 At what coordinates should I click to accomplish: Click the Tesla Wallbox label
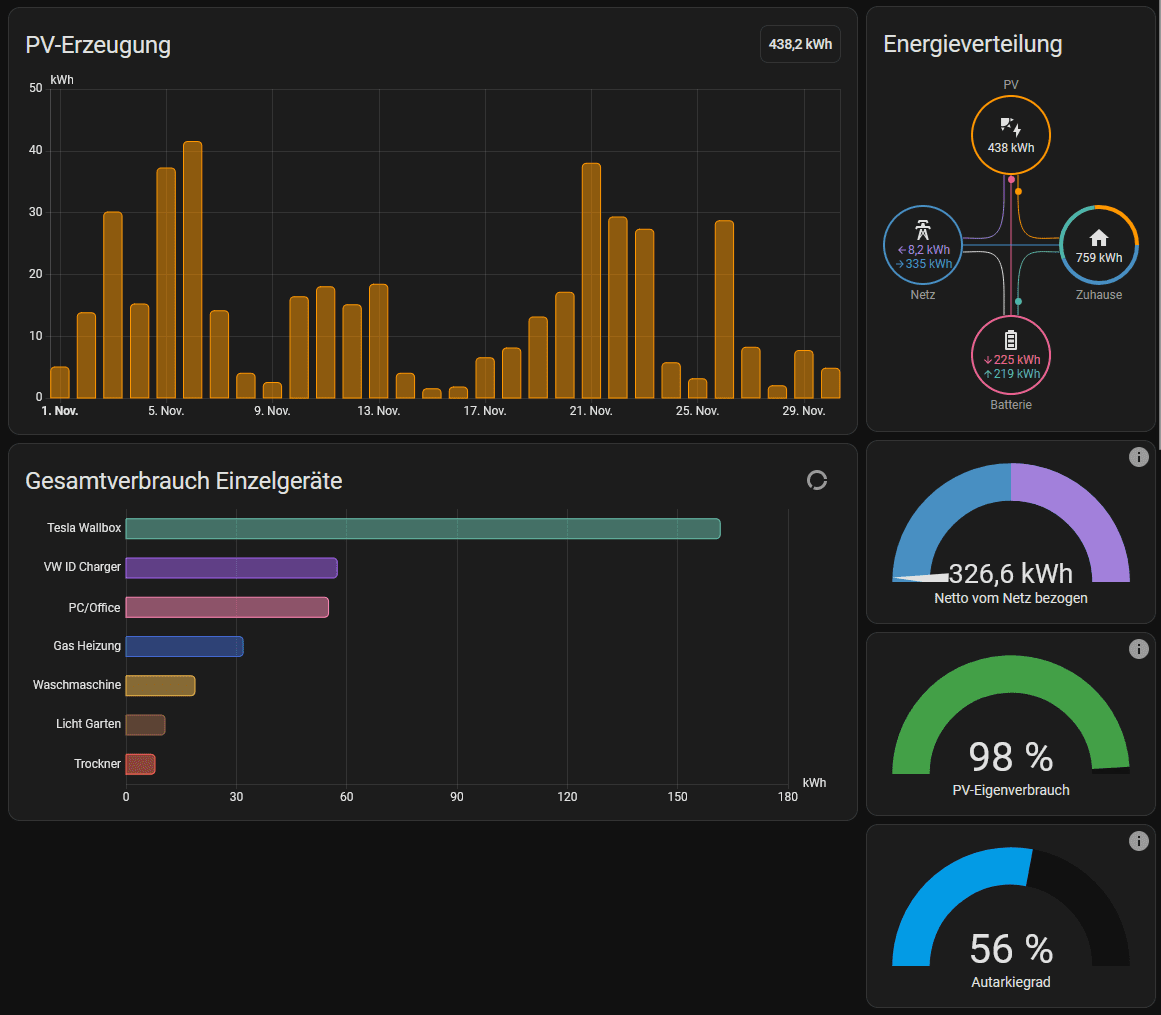click(84, 528)
